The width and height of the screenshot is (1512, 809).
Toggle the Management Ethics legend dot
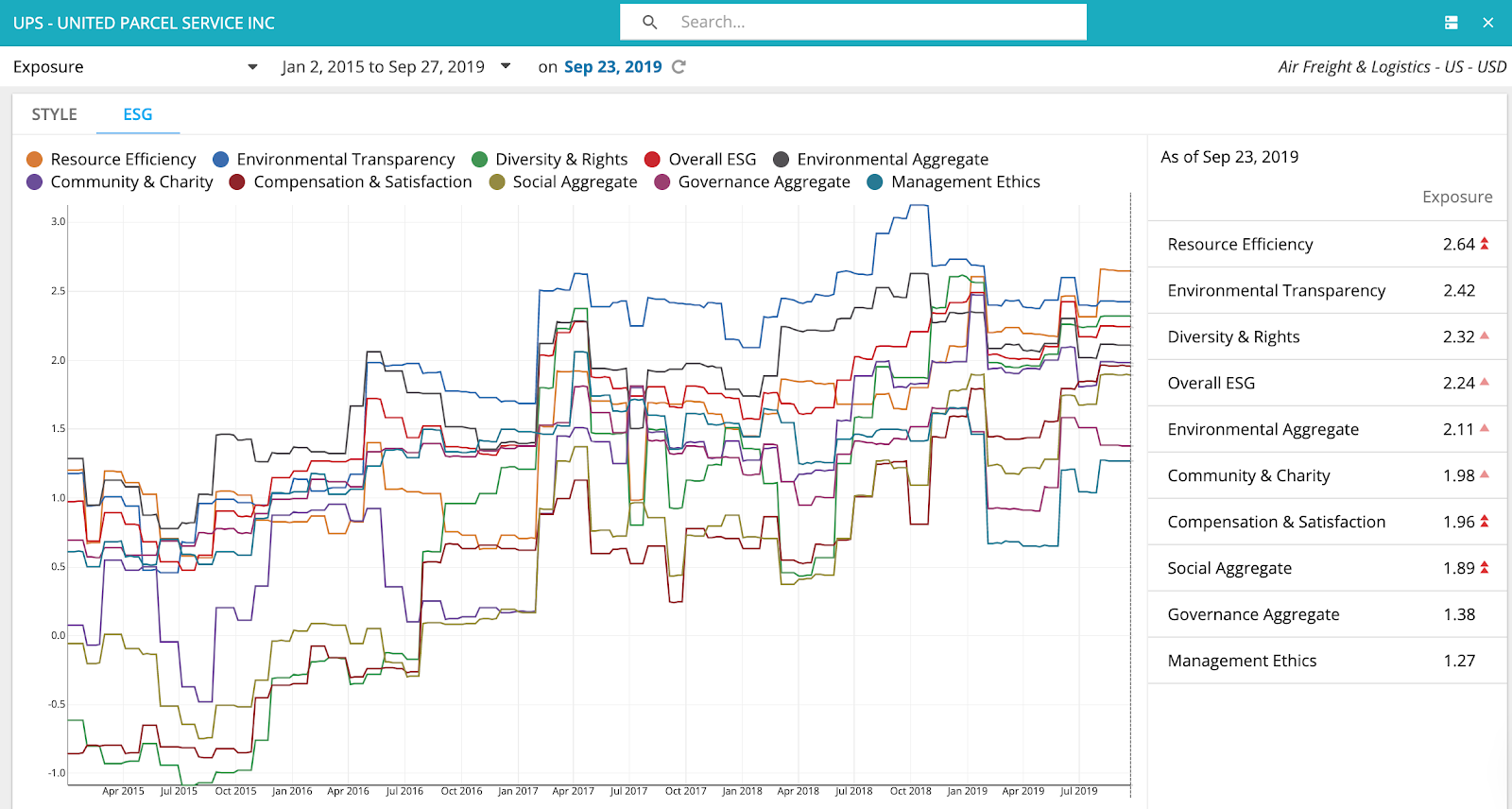click(x=875, y=181)
